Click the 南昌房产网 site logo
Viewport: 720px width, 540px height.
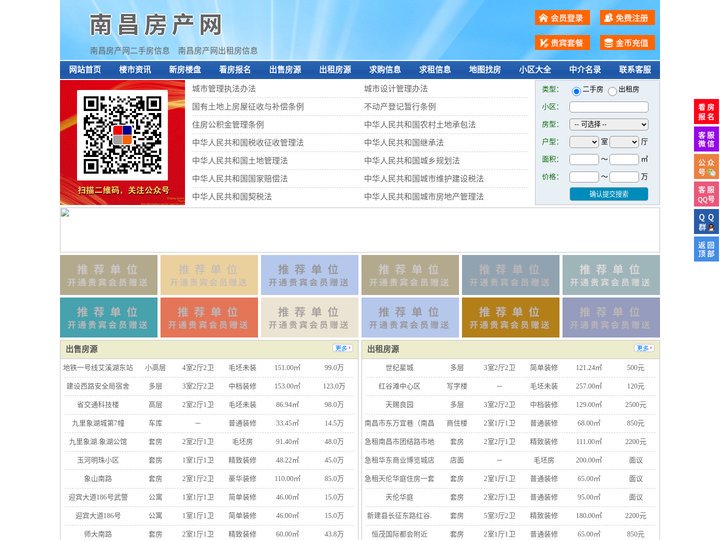[156, 25]
